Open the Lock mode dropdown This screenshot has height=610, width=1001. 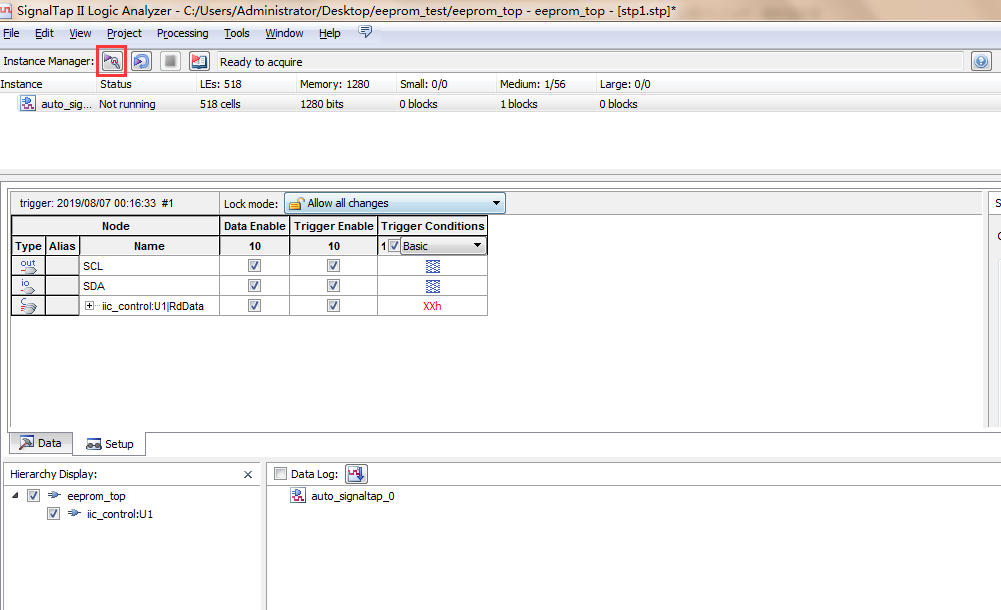395,203
